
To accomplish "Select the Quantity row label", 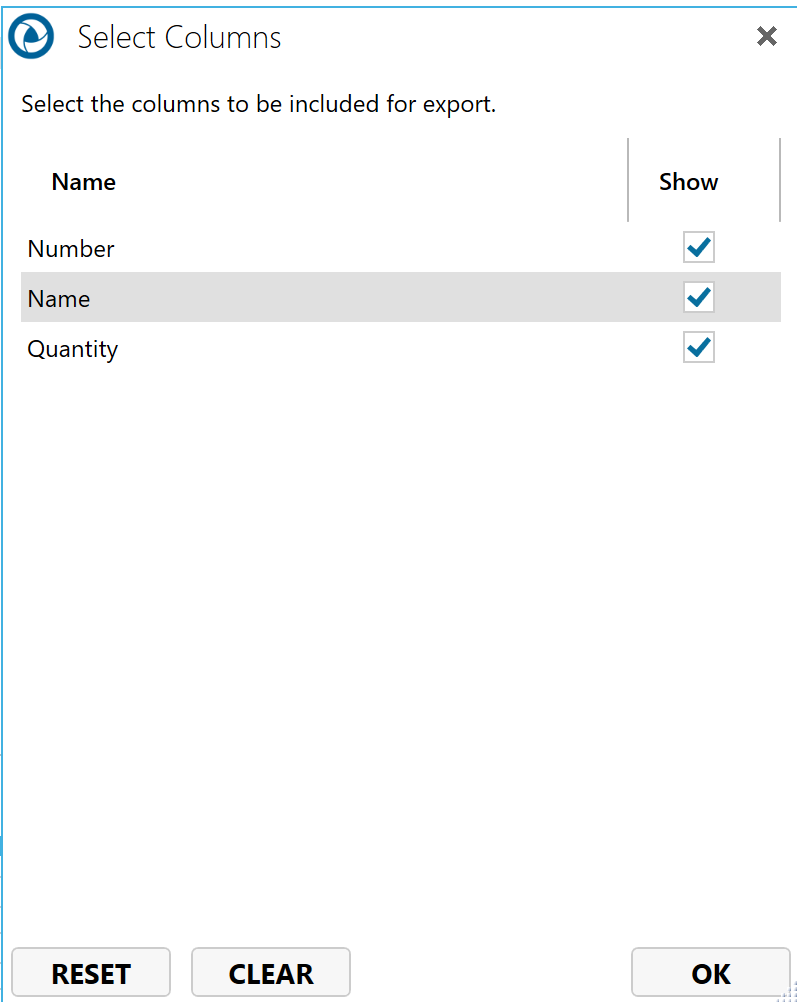I will 73,349.
